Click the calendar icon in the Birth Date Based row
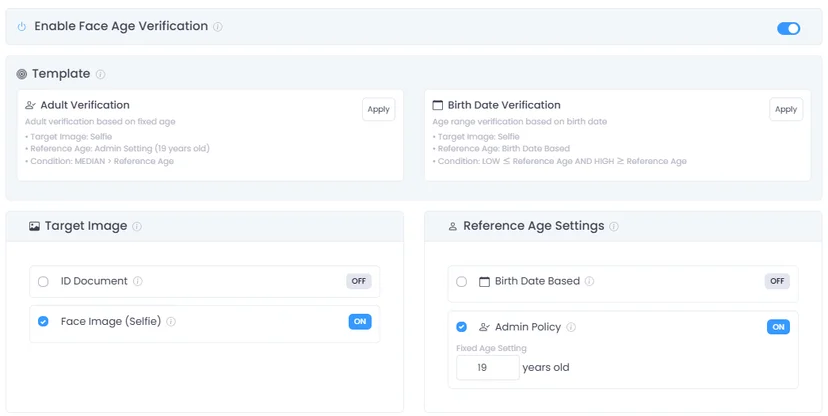Viewport: 828px width, 416px height. (x=484, y=281)
